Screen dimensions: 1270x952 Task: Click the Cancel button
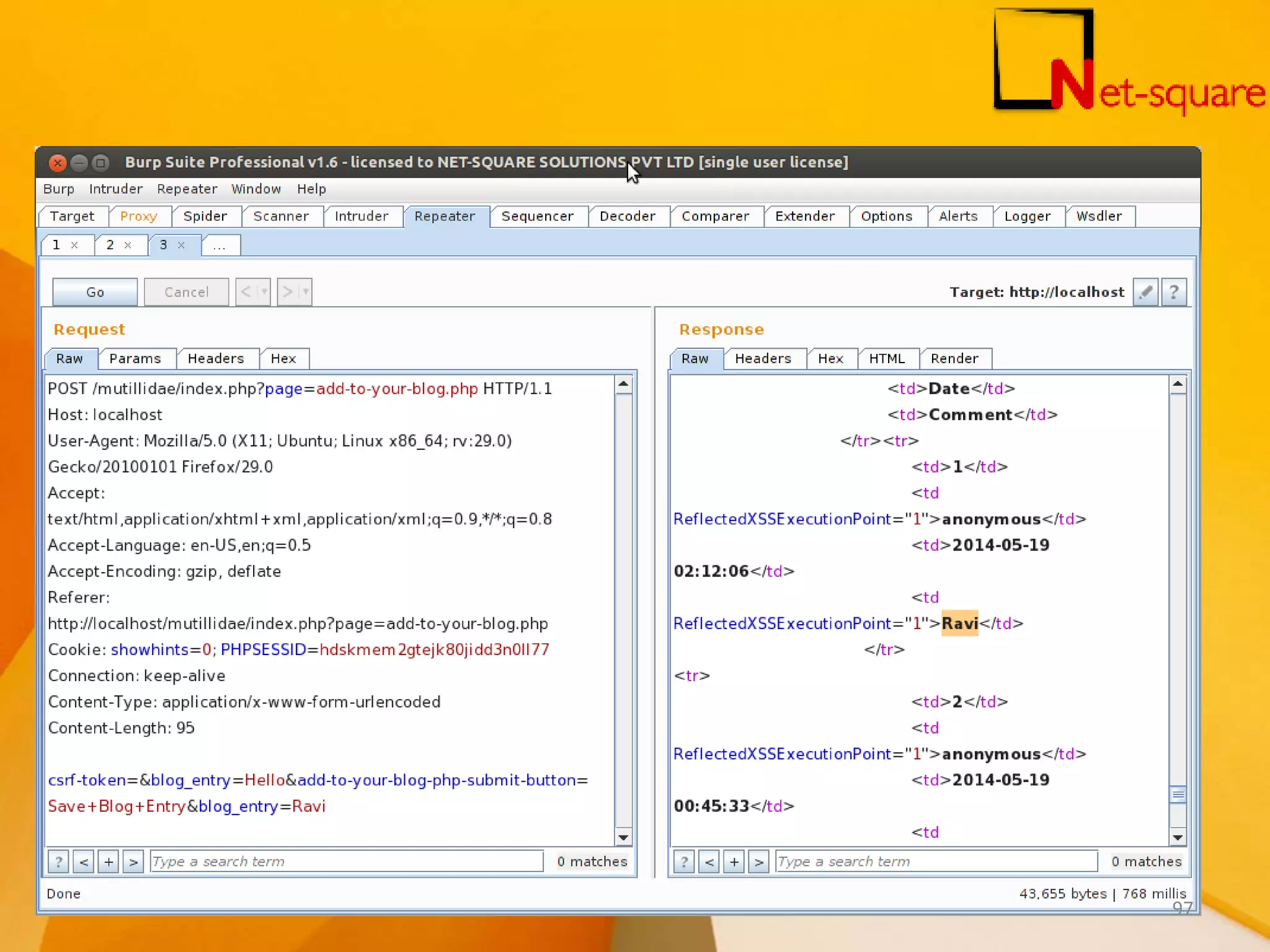click(186, 292)
